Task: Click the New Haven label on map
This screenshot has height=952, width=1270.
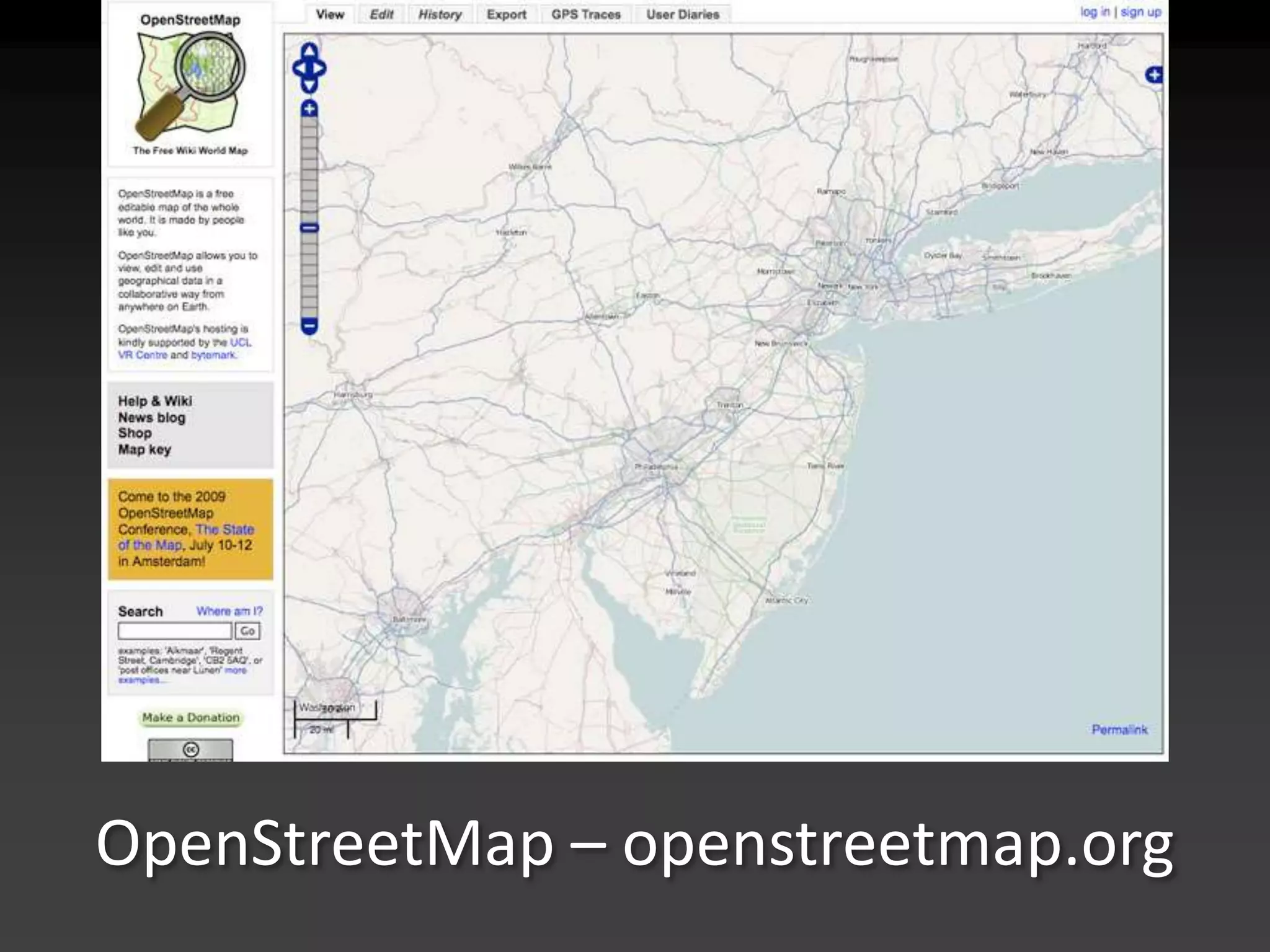Action: pos(1049,152)
